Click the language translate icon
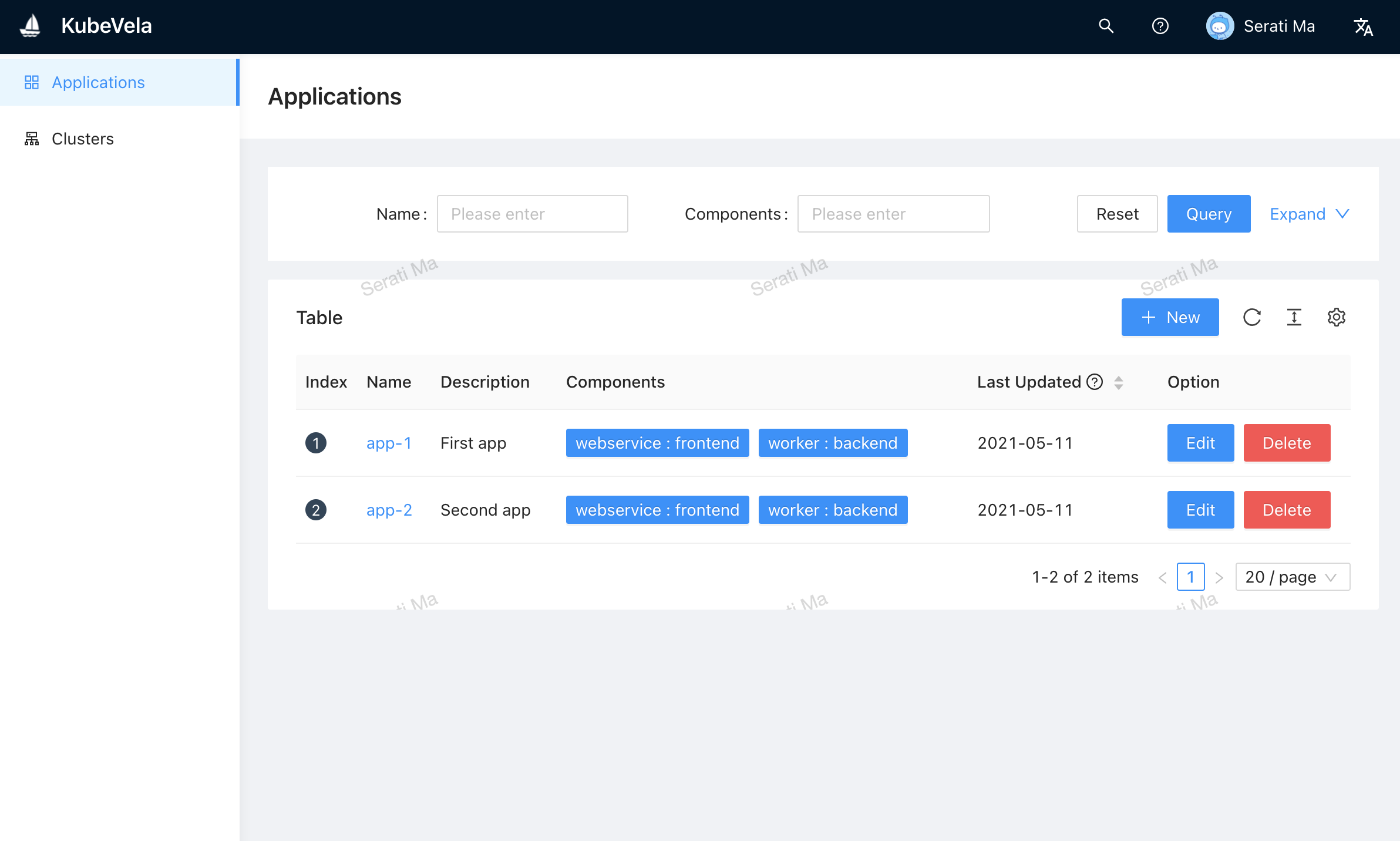Screen dimensions: 1400x841 click(x=1362, y=26)
